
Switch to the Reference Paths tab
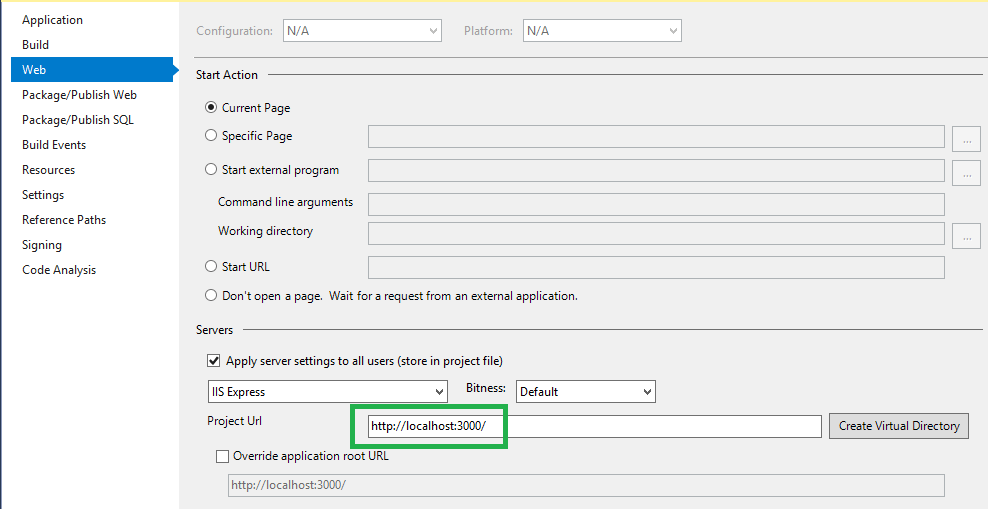64,220
